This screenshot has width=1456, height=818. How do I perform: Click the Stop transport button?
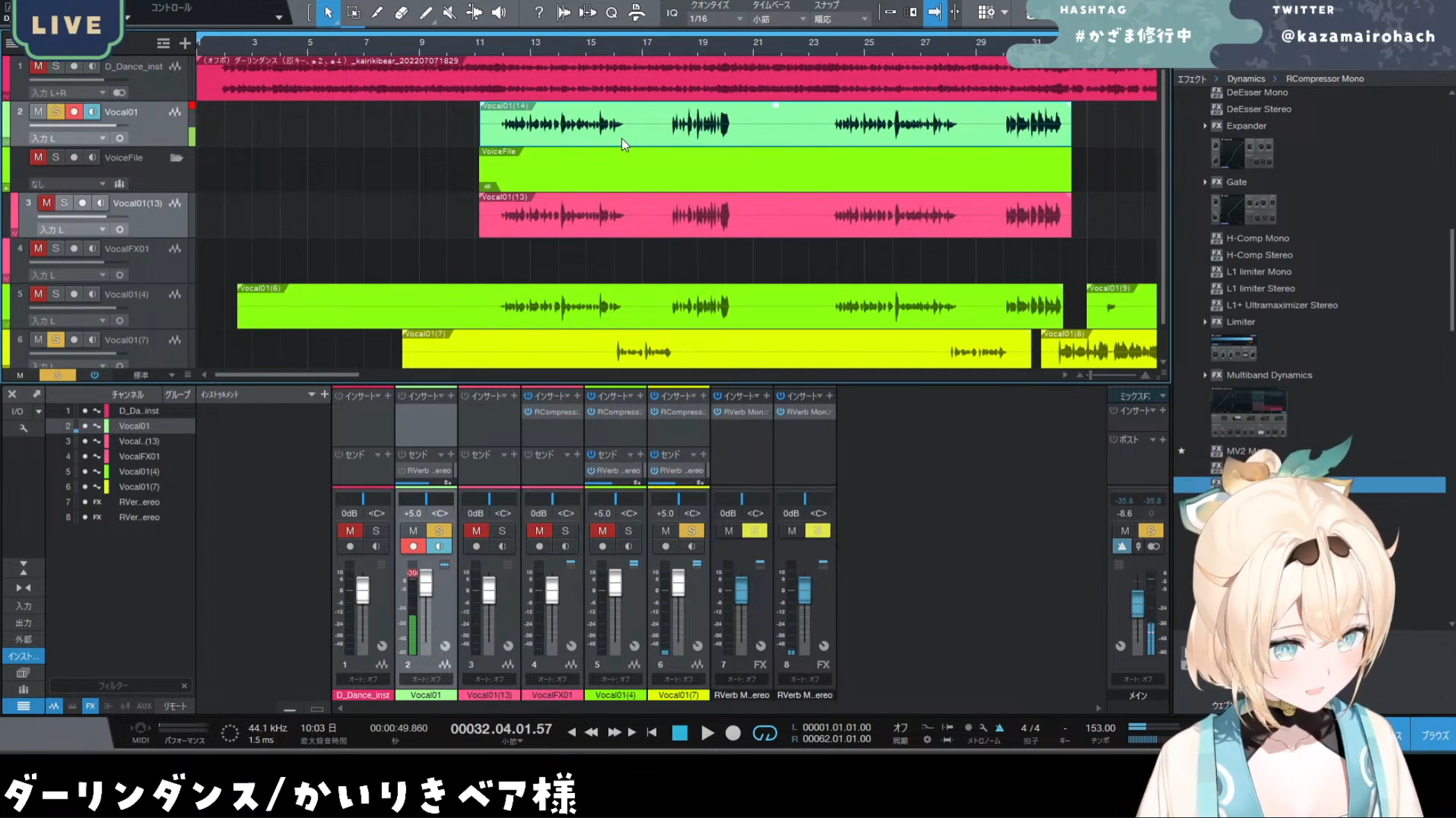679,733
